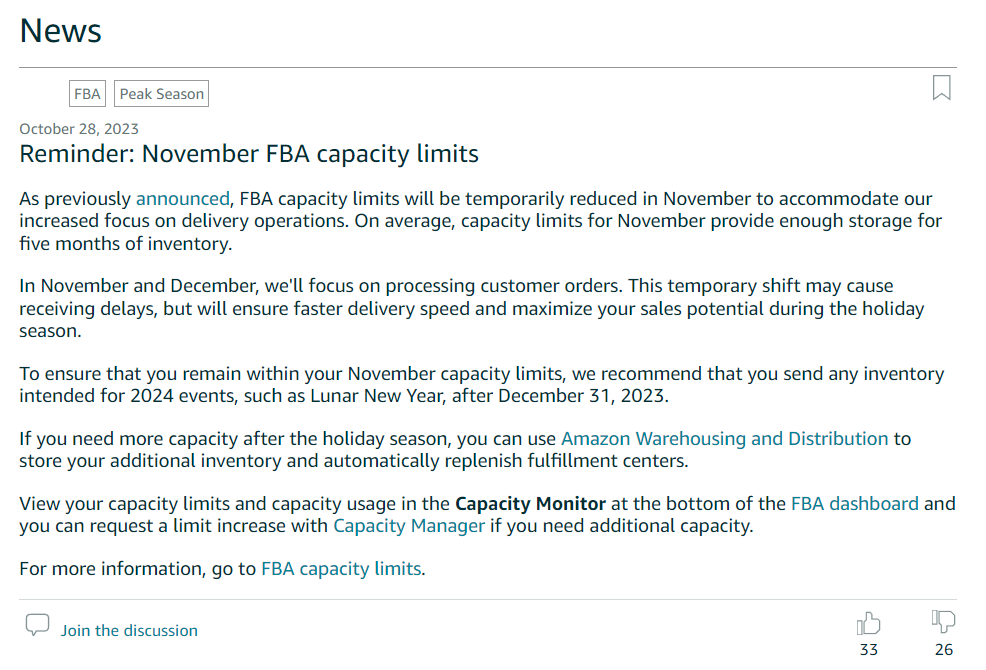Click the bold Capacity Monitor text
The image size is (986, 670).
[530, 504]
